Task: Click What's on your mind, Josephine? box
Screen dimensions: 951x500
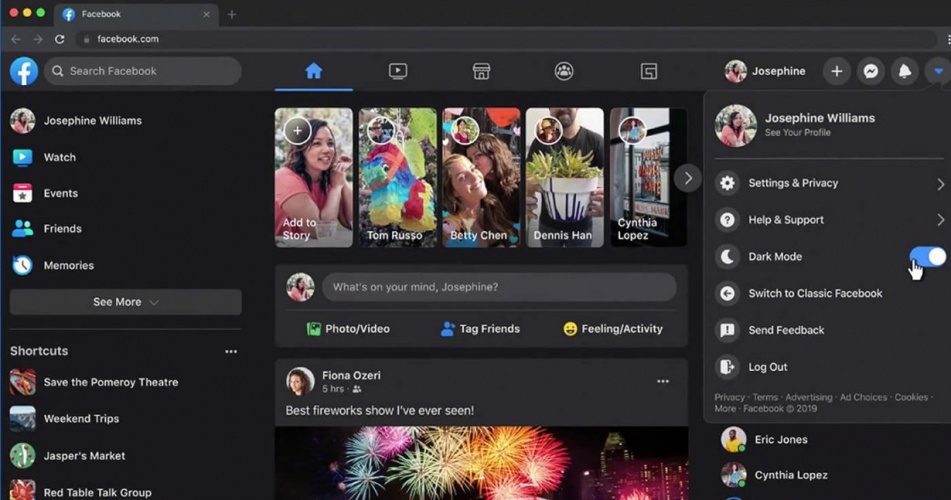Action: click(x=499, y=287)
